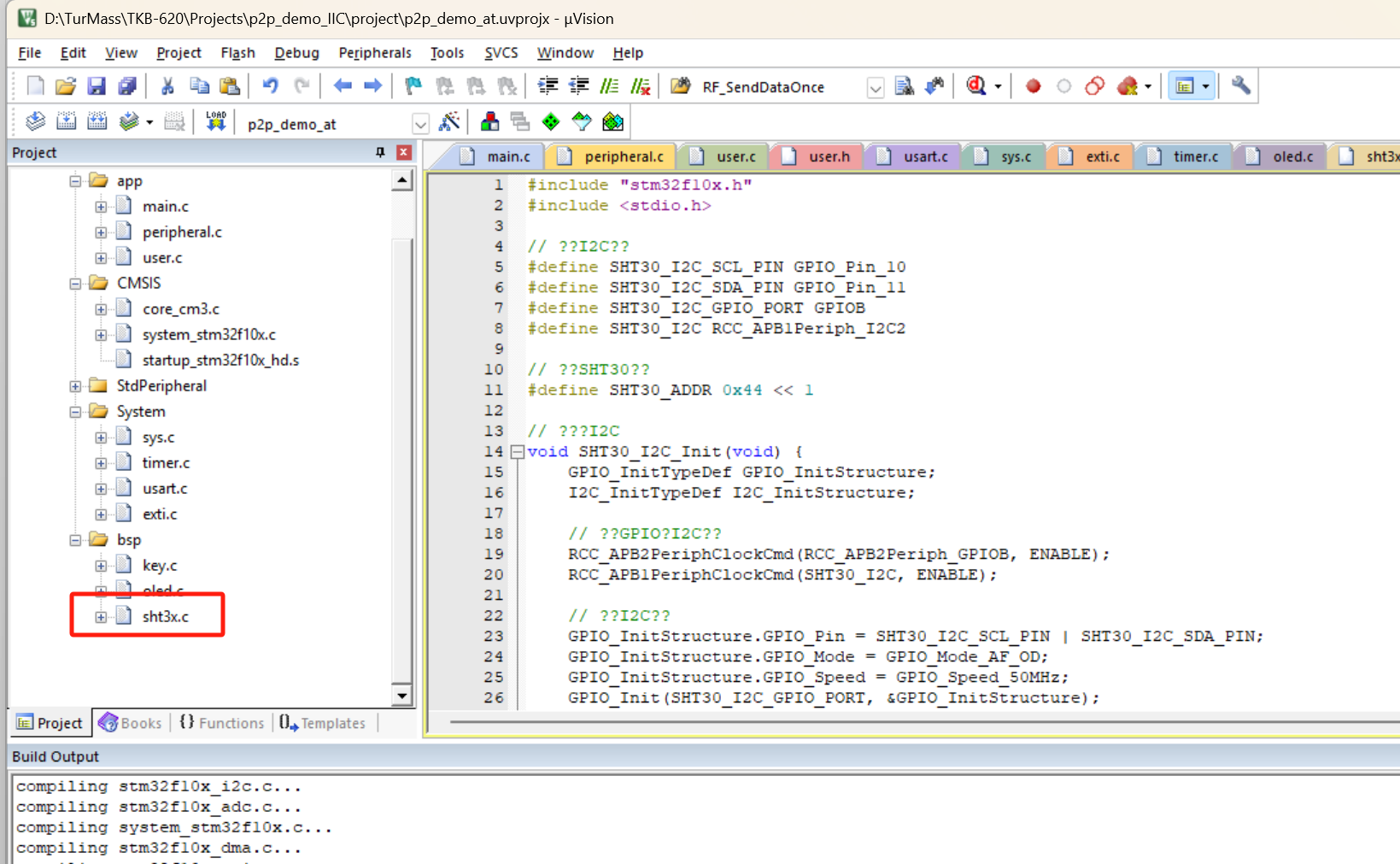Switch to the Functions panel tab

[222, 723]
